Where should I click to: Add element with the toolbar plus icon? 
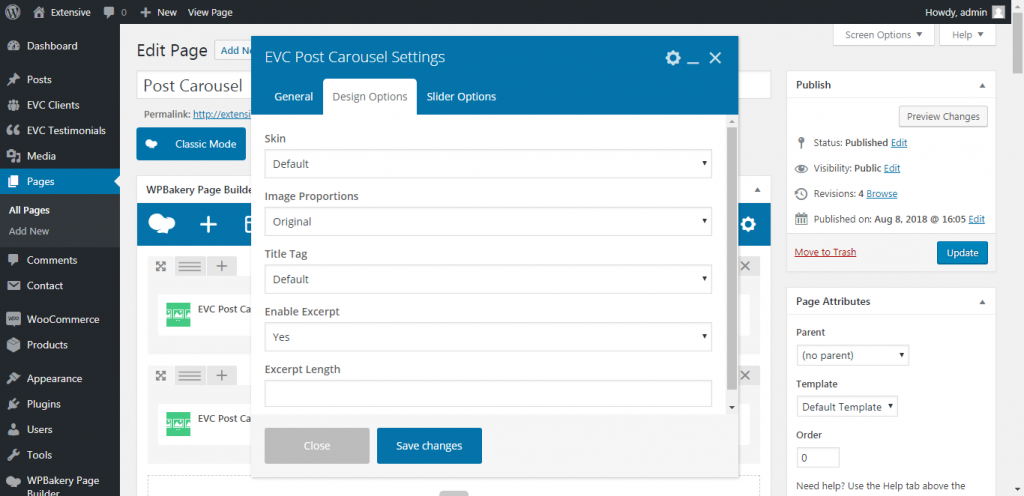point(208,225)
